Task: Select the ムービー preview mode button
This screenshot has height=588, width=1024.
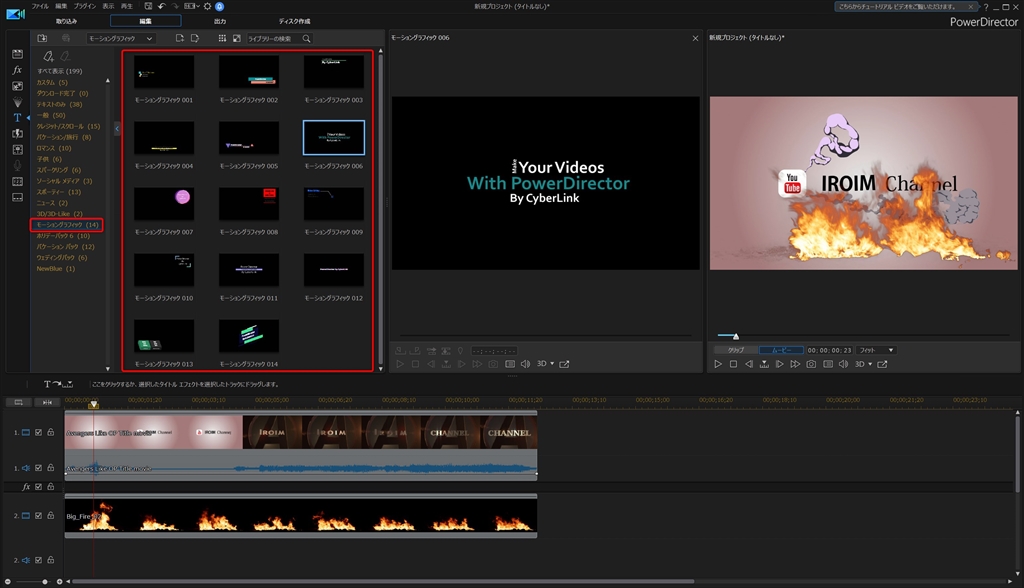Action: (x=781, y=350)
